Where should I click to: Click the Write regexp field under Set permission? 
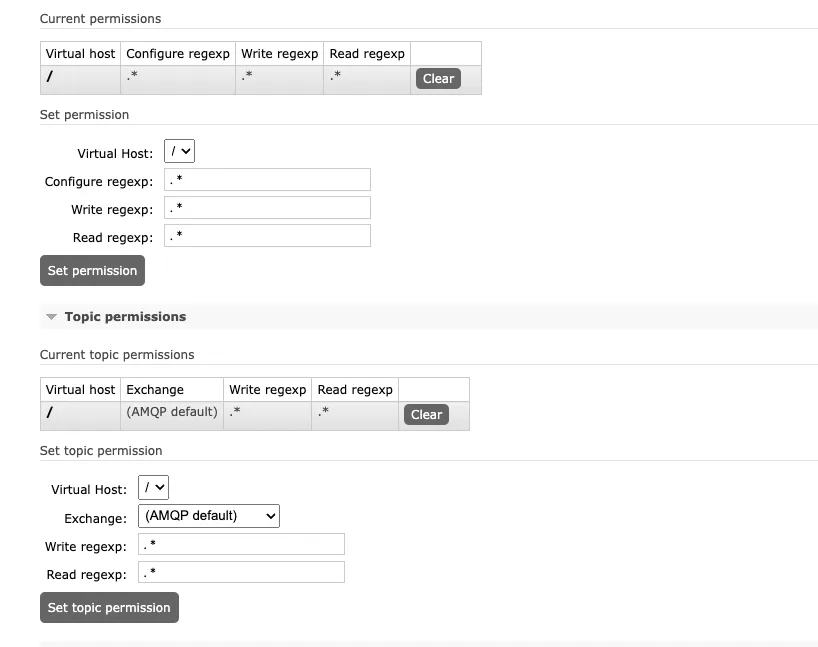(267, 207)
